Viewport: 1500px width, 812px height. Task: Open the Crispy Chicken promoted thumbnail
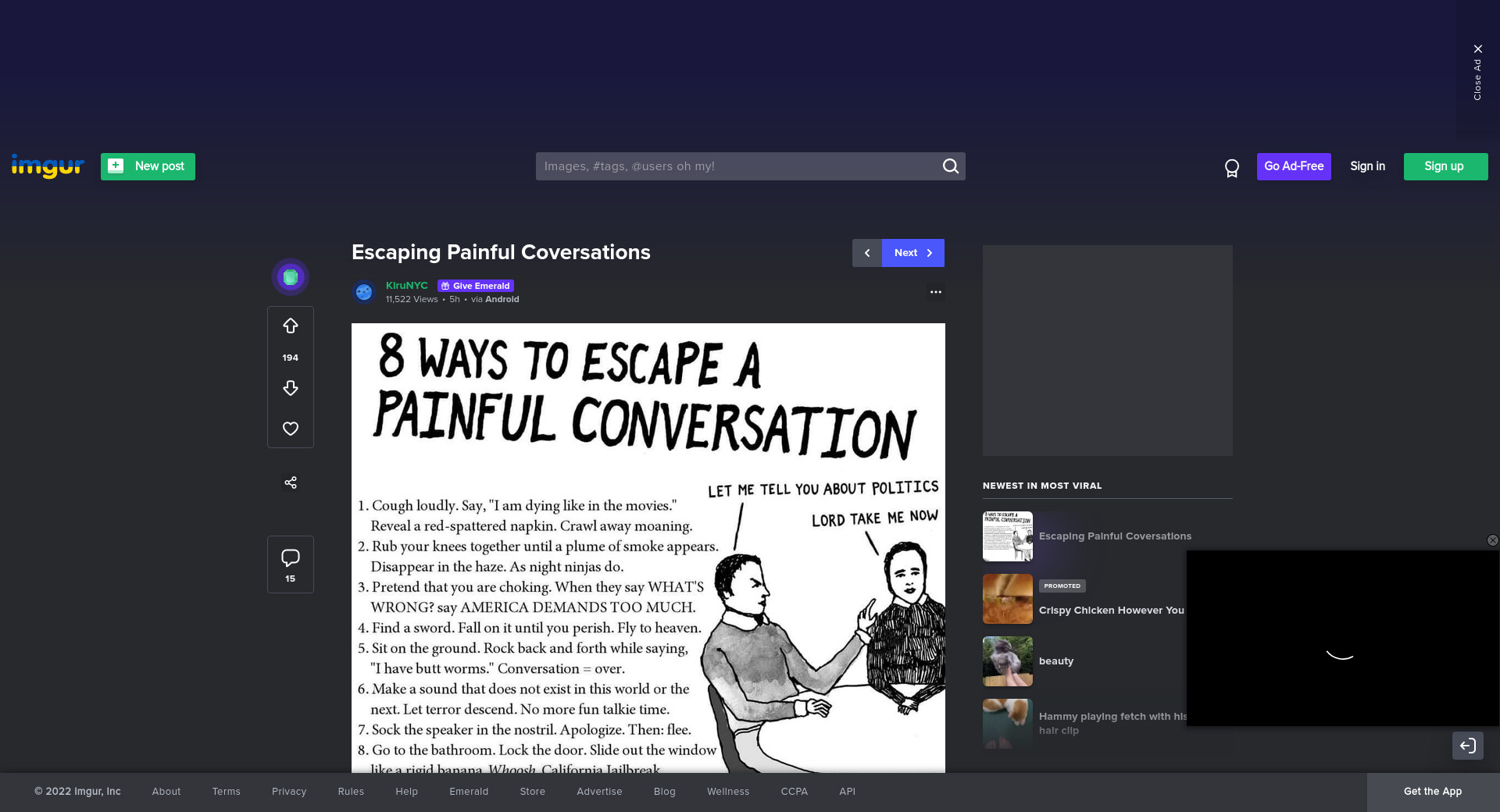click(1008, 599)
